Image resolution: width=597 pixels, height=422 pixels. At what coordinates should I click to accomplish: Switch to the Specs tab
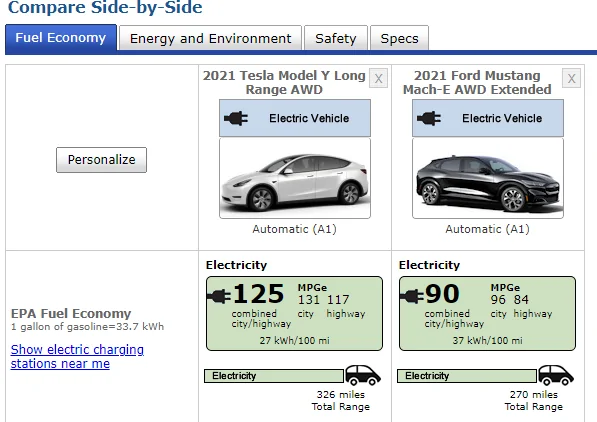click(399, 38)
